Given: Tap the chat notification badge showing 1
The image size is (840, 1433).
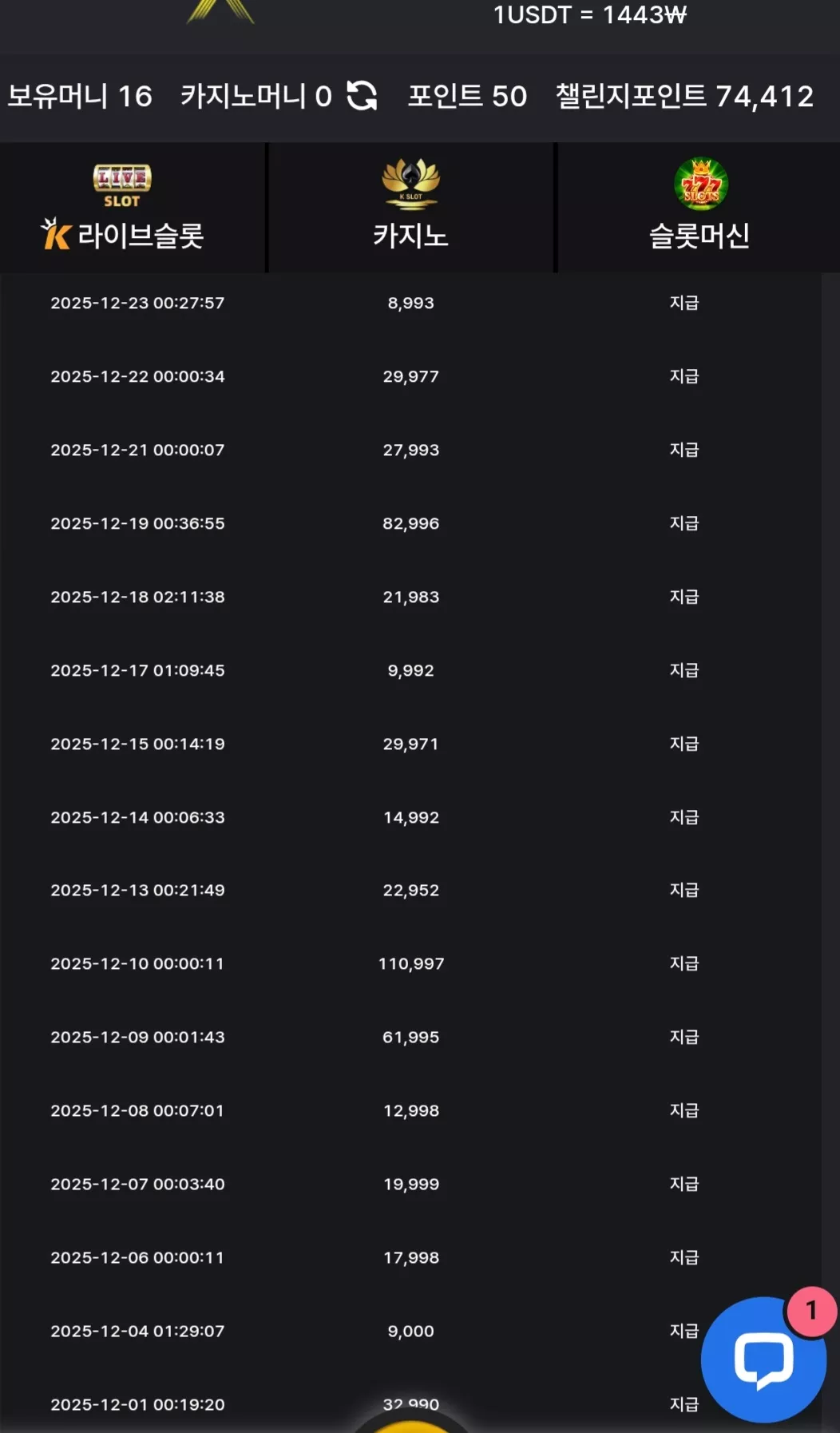Looking at the screenshot, I should tap(811, 1311).
